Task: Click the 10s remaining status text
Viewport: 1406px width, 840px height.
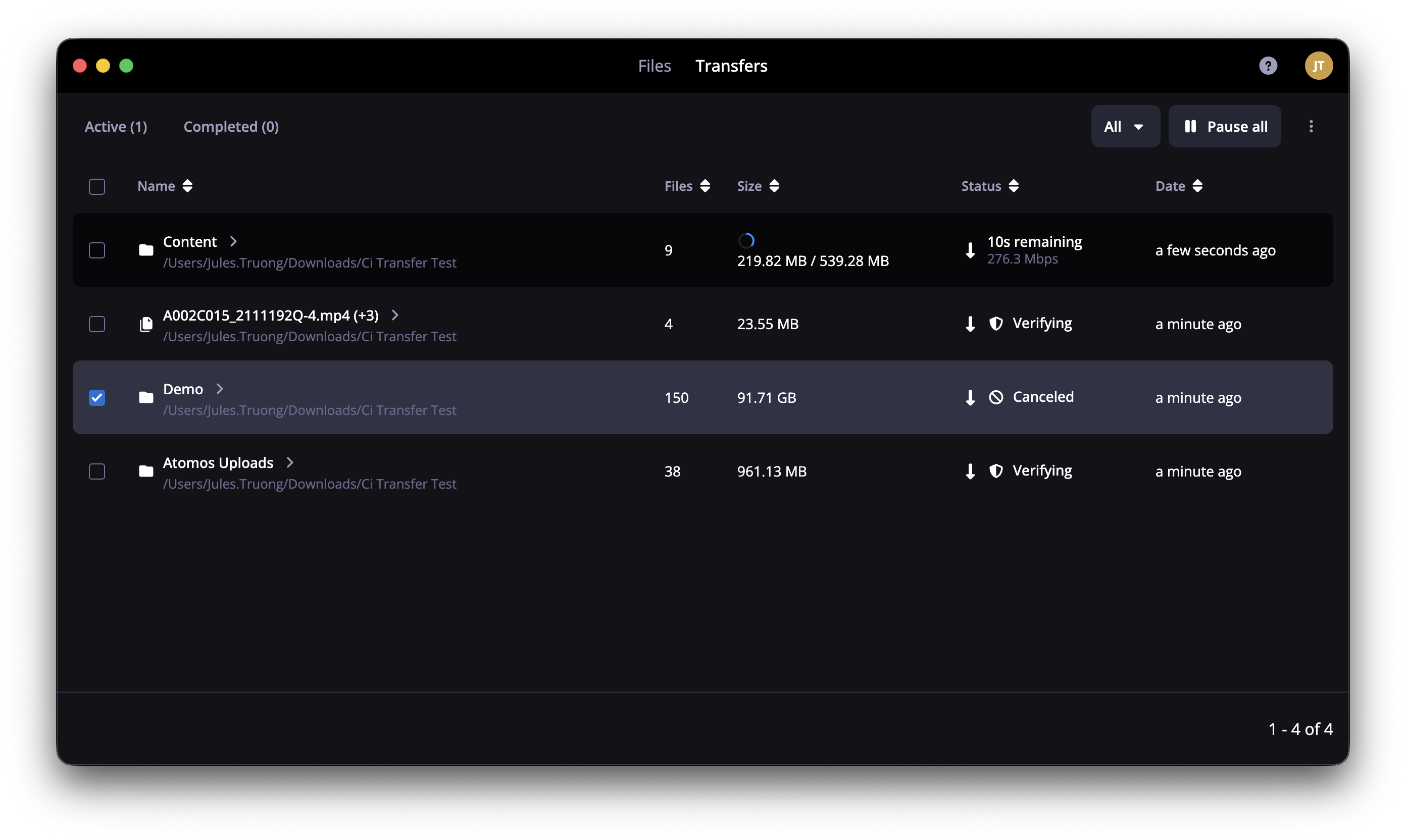Action: click(1034, 242)
